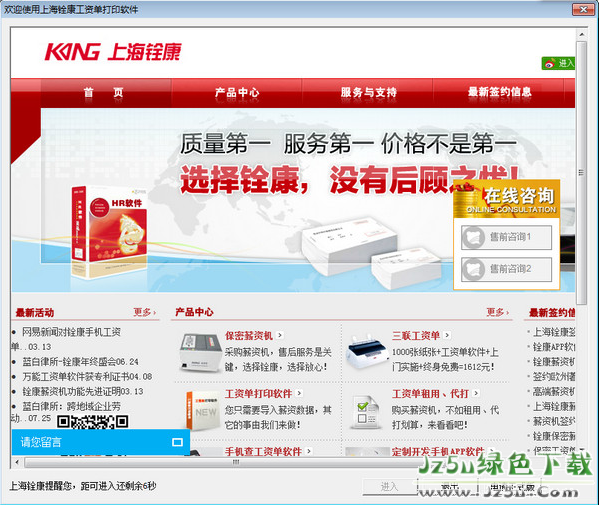This screenshot has width=599, height=505.
Task: Open the 手机查工资单软件 link
Action: pos(263,452)
